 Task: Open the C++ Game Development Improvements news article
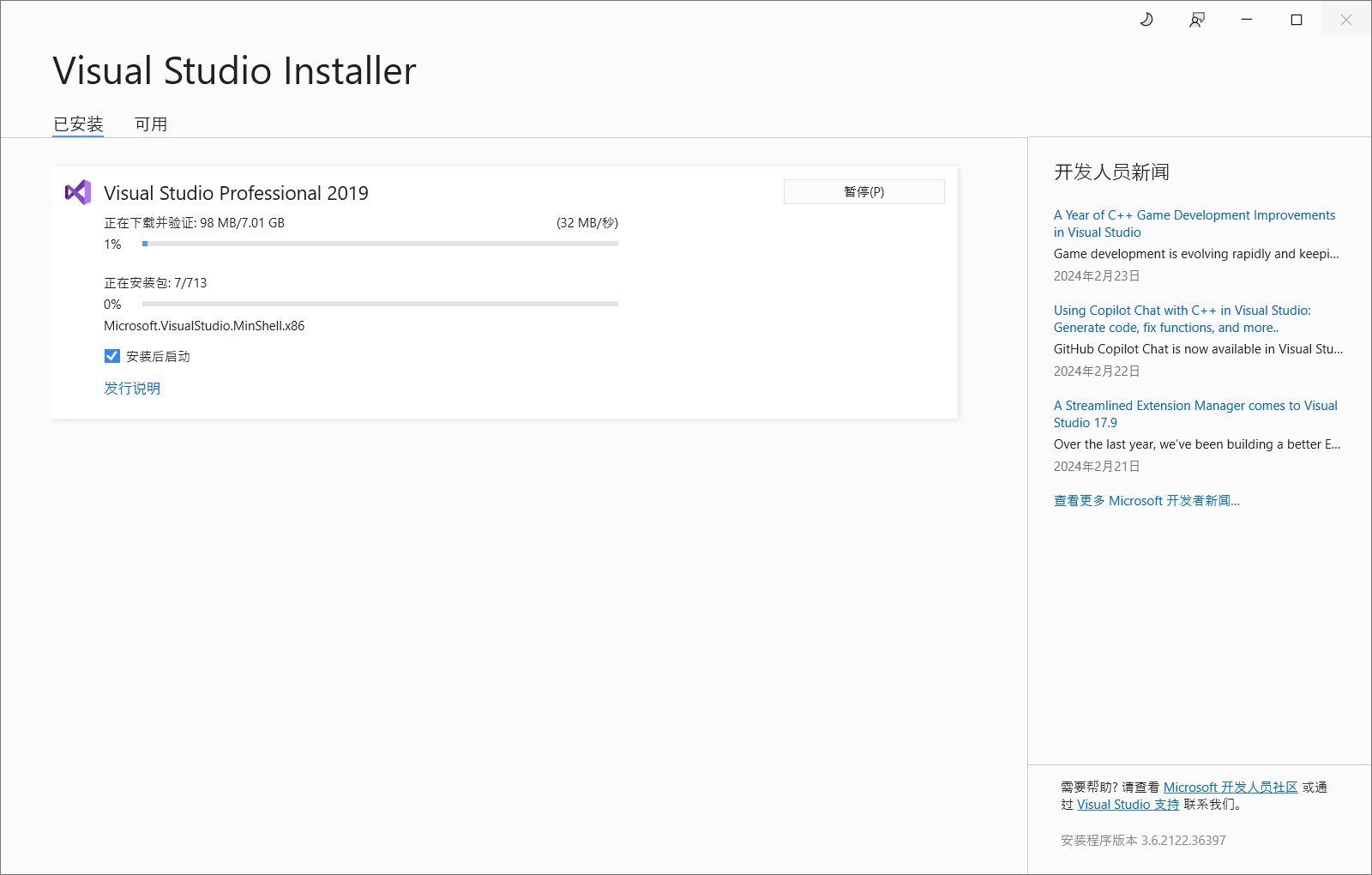click(1194, 223)
